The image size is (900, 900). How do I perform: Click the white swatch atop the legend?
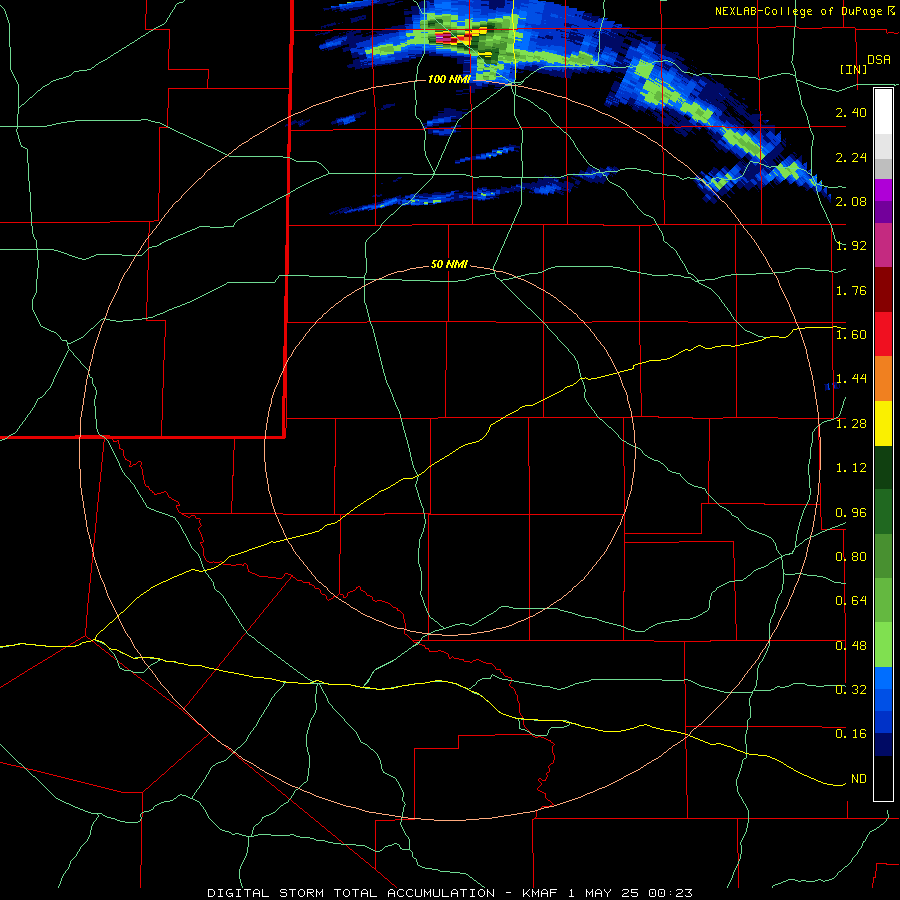[883, 112]
